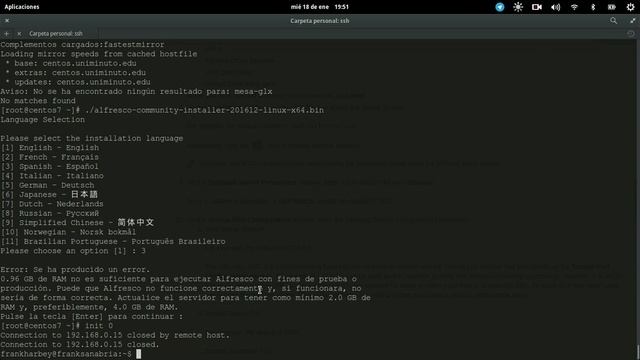The height and width of the screenshot is (360, 640).
Task: Click the 'Language Selection' heading text
Action: point(42,120)
